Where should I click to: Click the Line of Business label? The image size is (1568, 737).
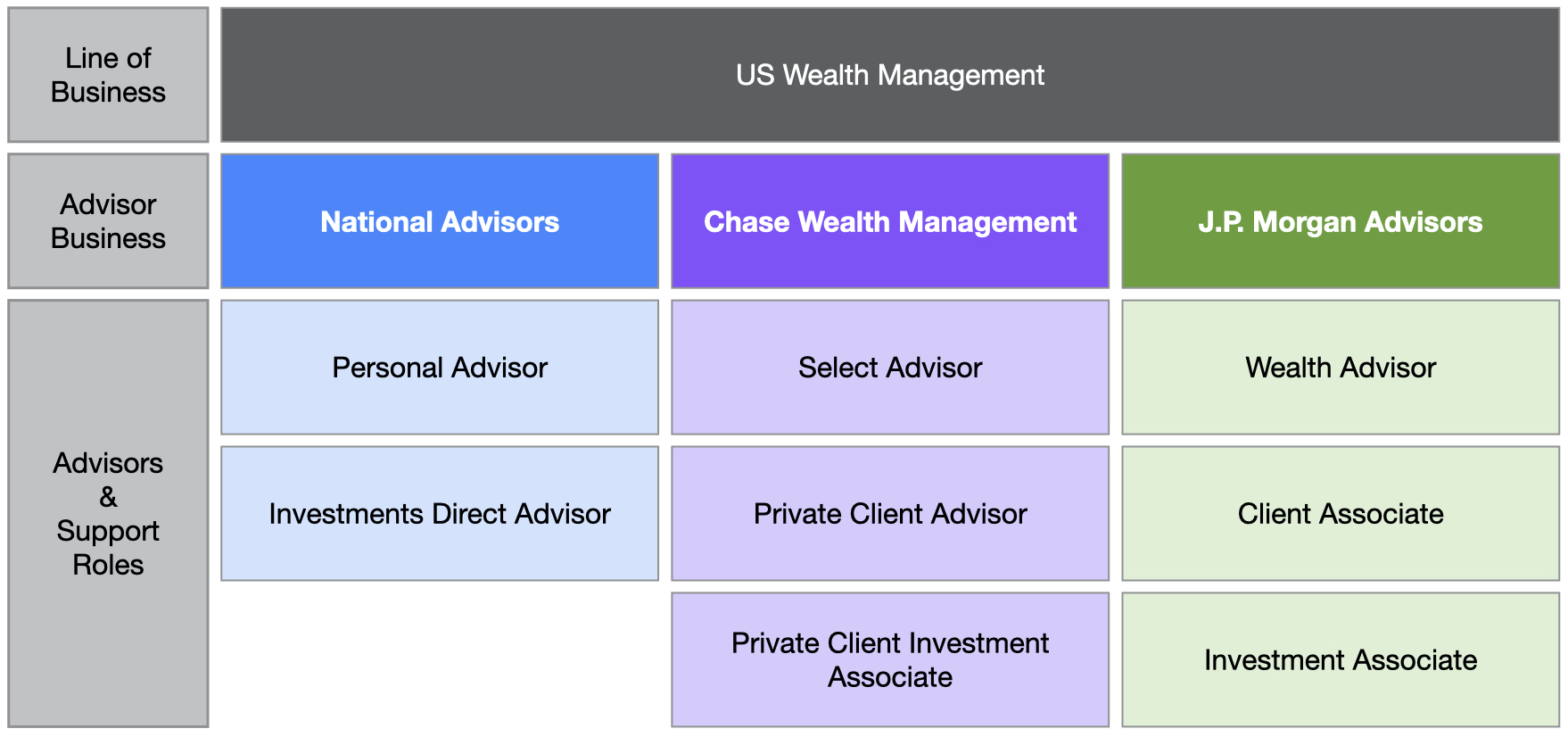[108, 75]
